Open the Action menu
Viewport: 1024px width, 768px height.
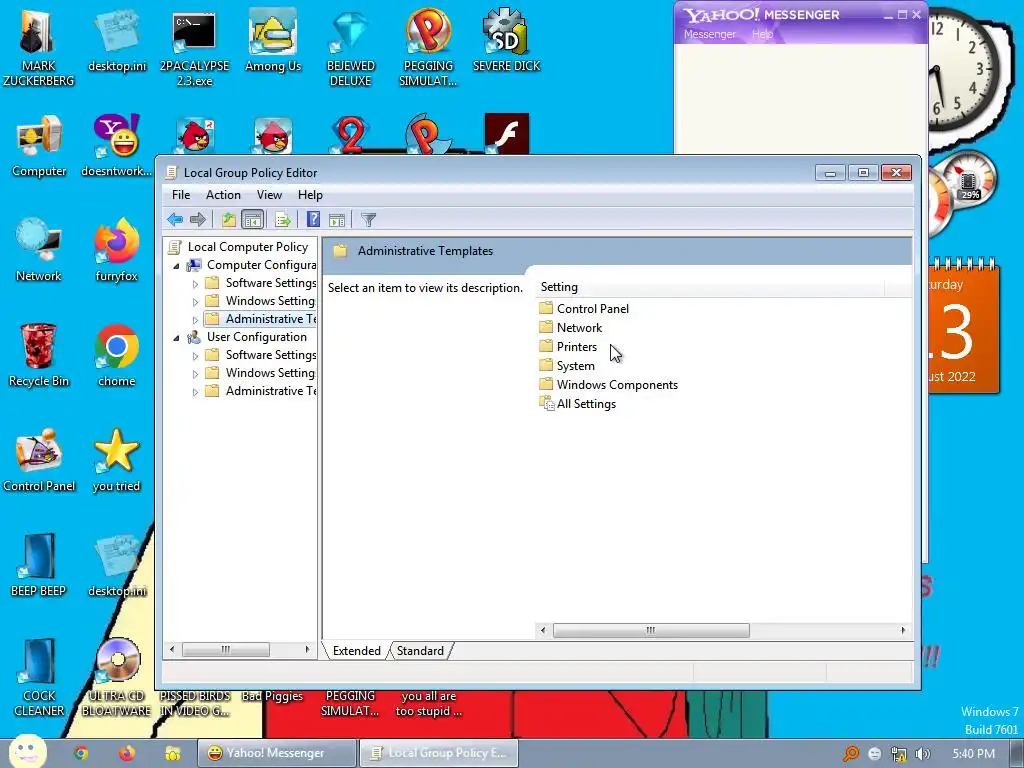point(223,195)
